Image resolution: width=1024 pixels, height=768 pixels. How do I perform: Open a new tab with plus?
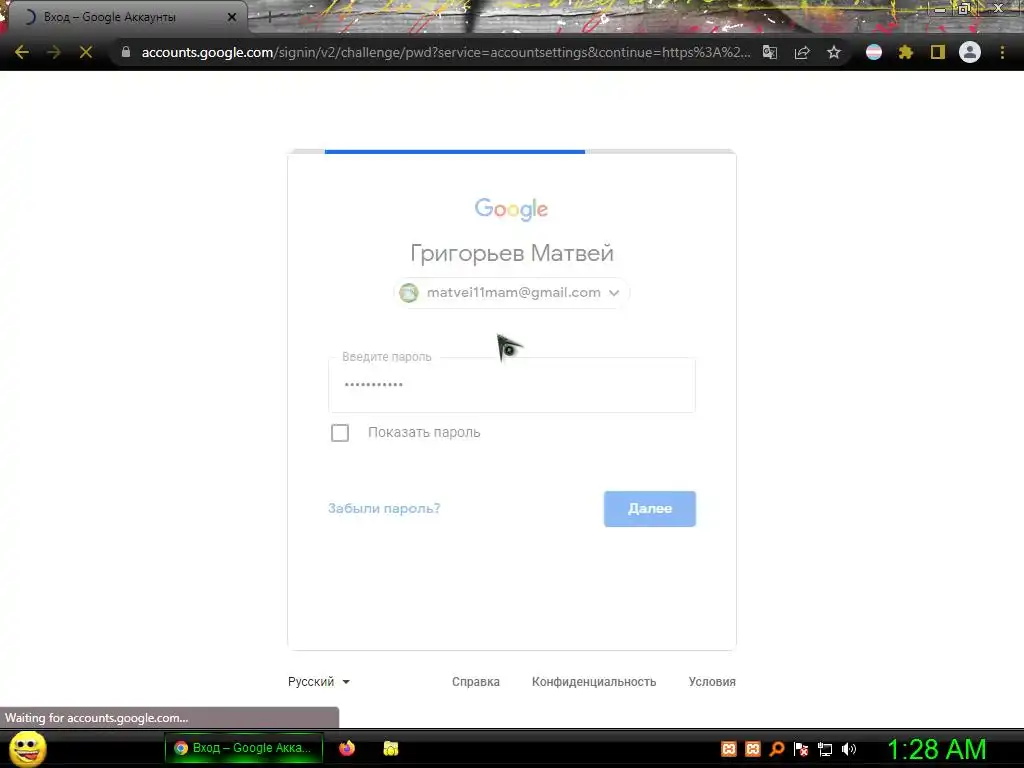pos(269,18)
